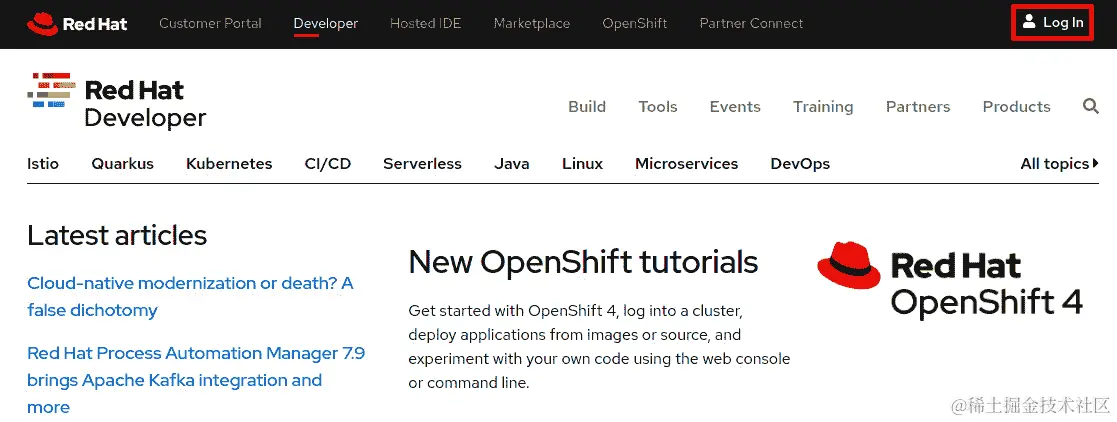Select the Microservices topic

tap(686, 164)
